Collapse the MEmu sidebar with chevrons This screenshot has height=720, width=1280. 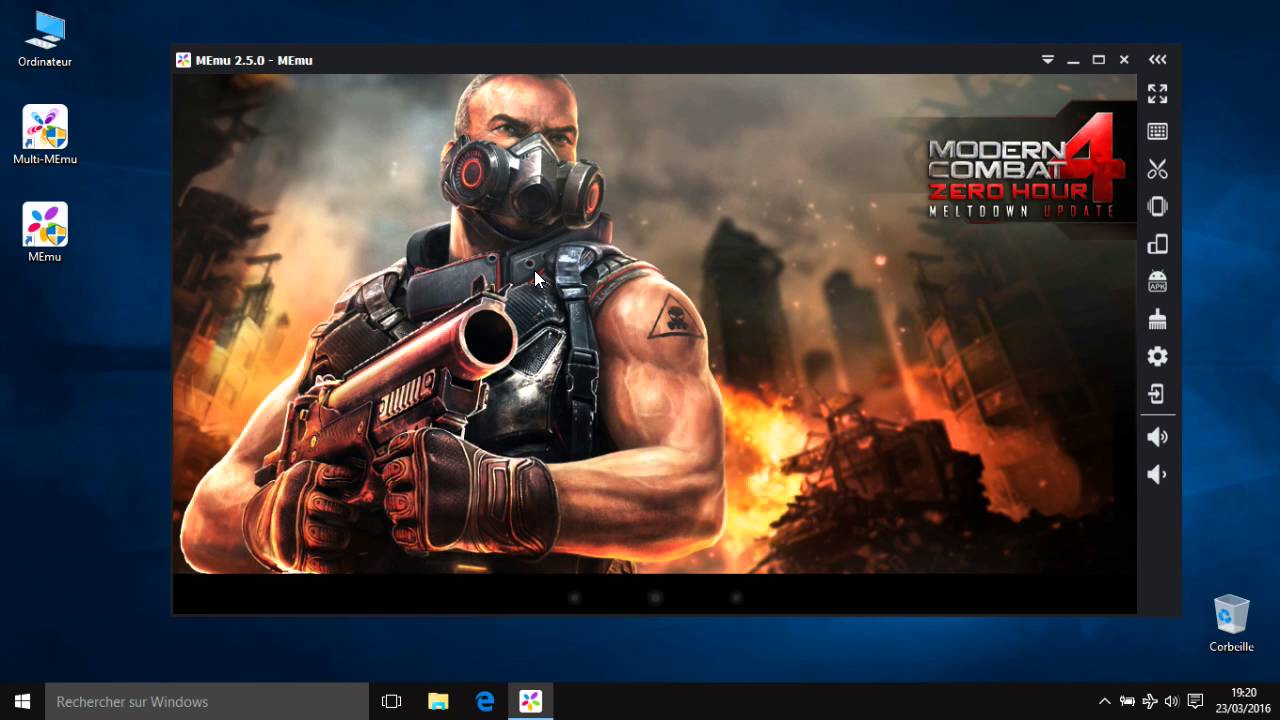(1157, 60)
